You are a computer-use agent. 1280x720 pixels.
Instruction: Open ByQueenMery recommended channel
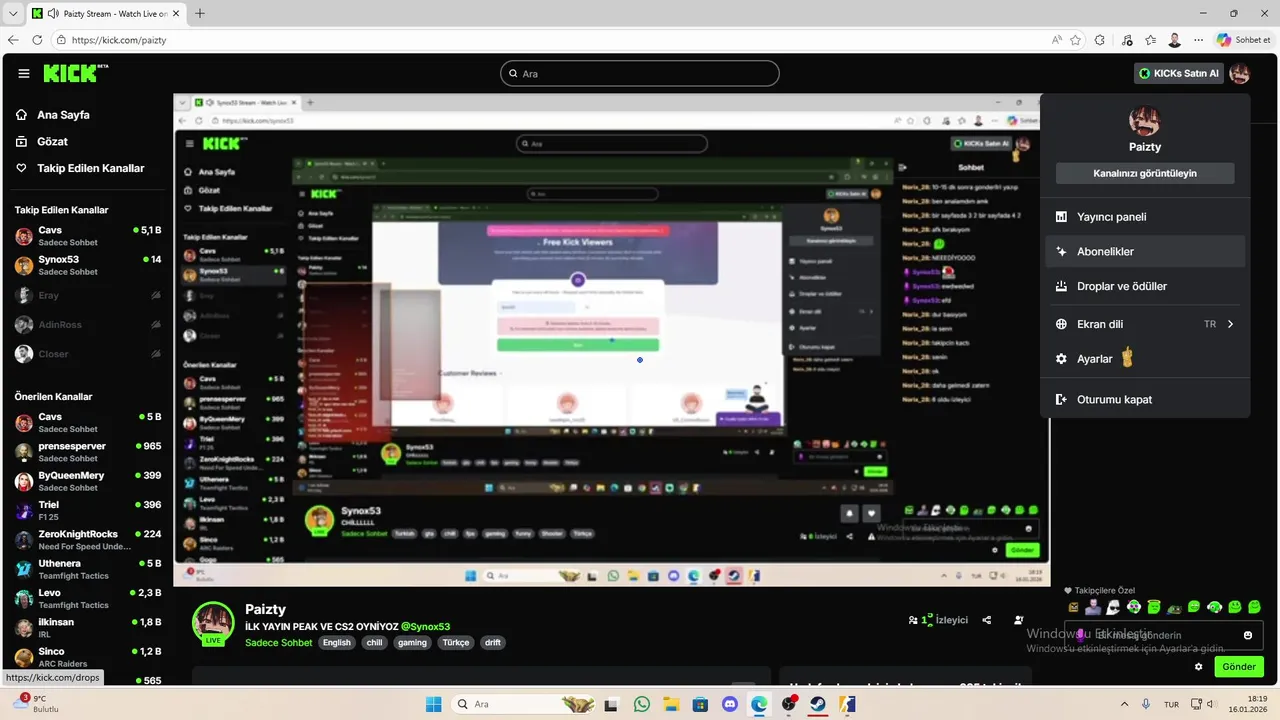pos(88,481)
